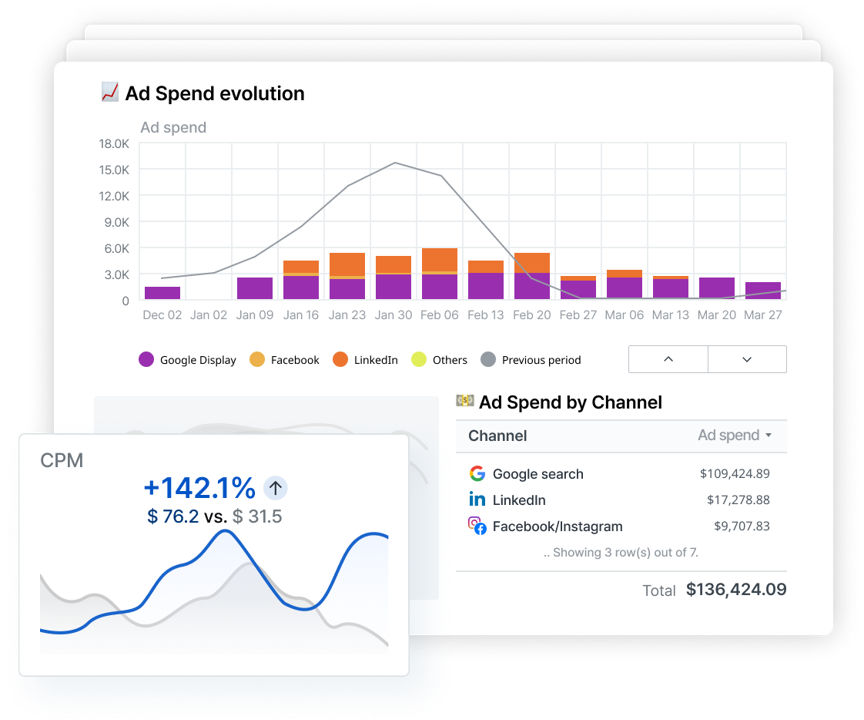This screenshot has height=720, width=864.
Task: Click the Google Display legend swatch
Action: click(x=147, y=359)
